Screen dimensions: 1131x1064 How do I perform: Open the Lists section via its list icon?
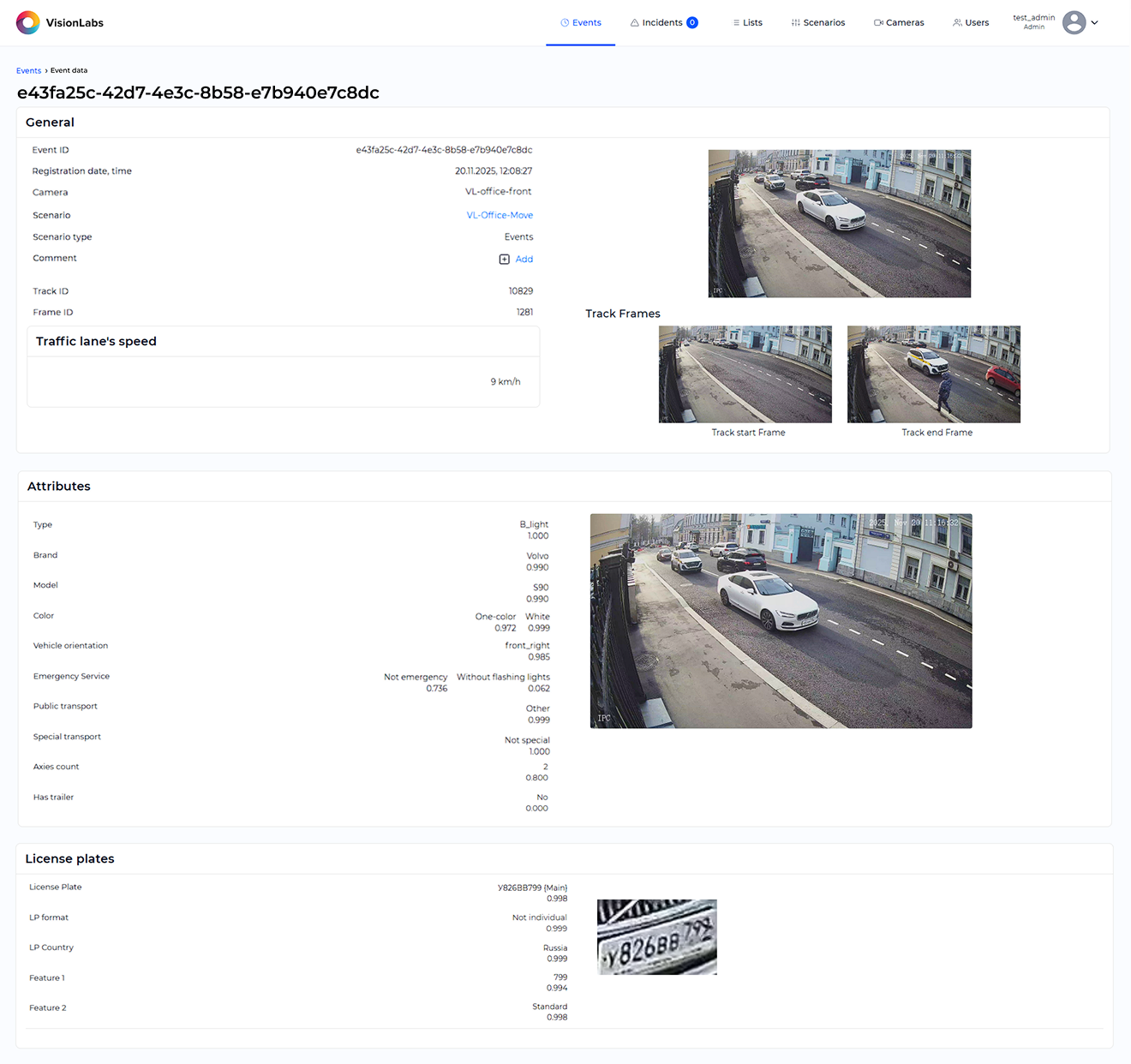click(734, 22)
